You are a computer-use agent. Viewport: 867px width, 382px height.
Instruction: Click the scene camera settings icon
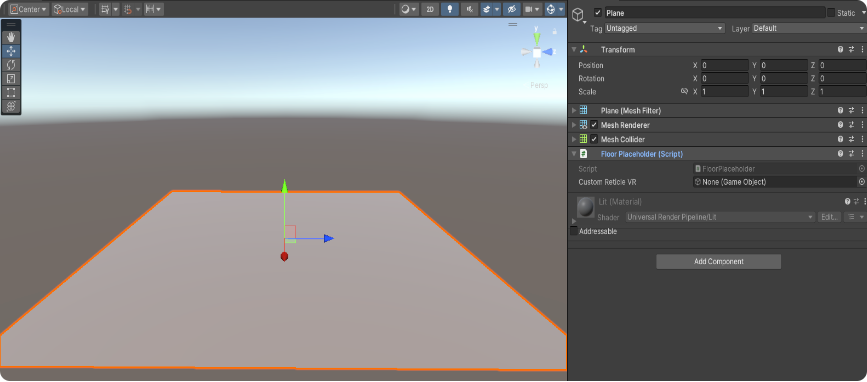click(529, 9)
